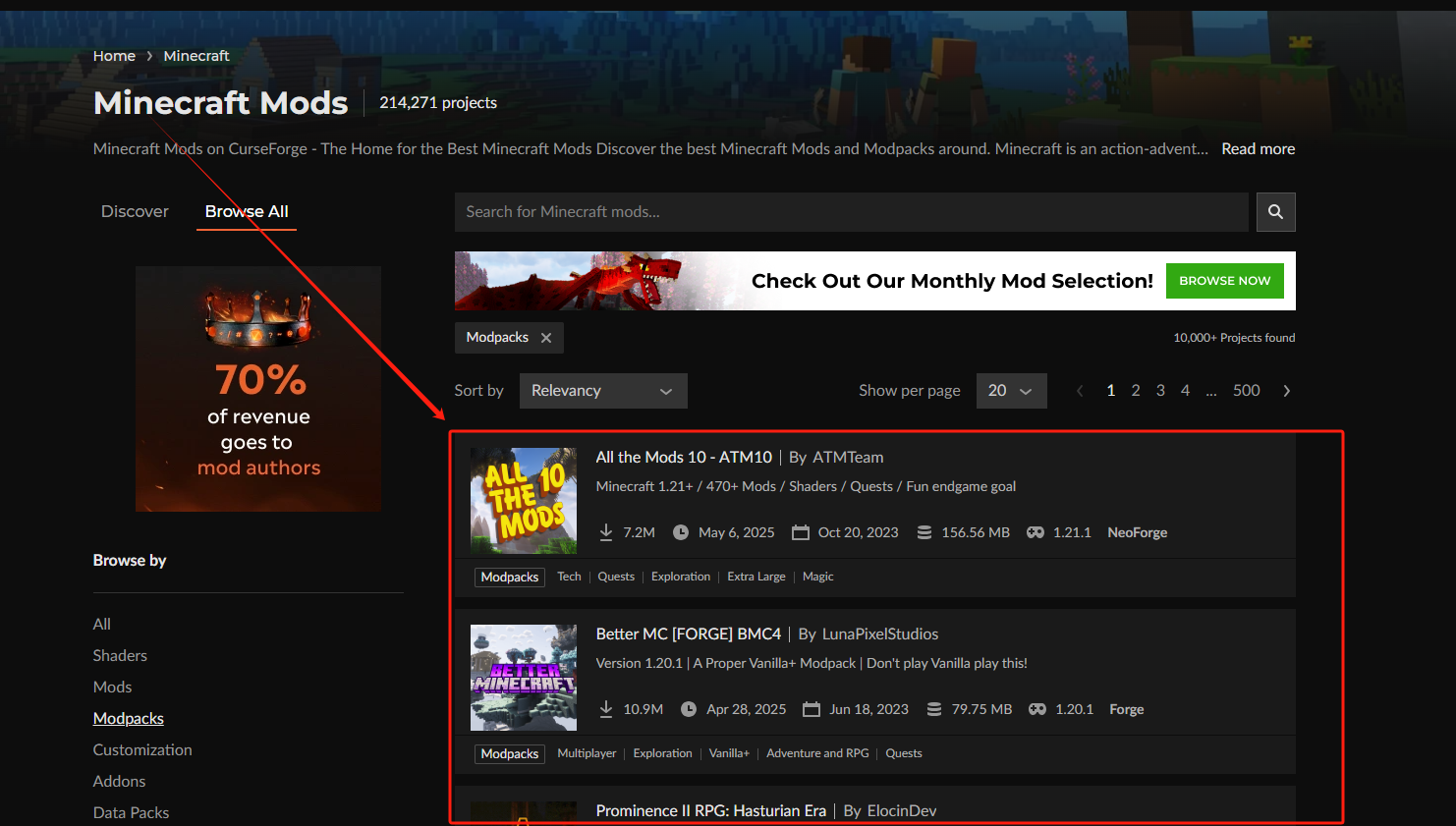Image resolution: width=1456 pixels, height=826 pixels.
Task: Open Prominence II RPG: Hasturian Era project
Action: click(x=711, y=810)
